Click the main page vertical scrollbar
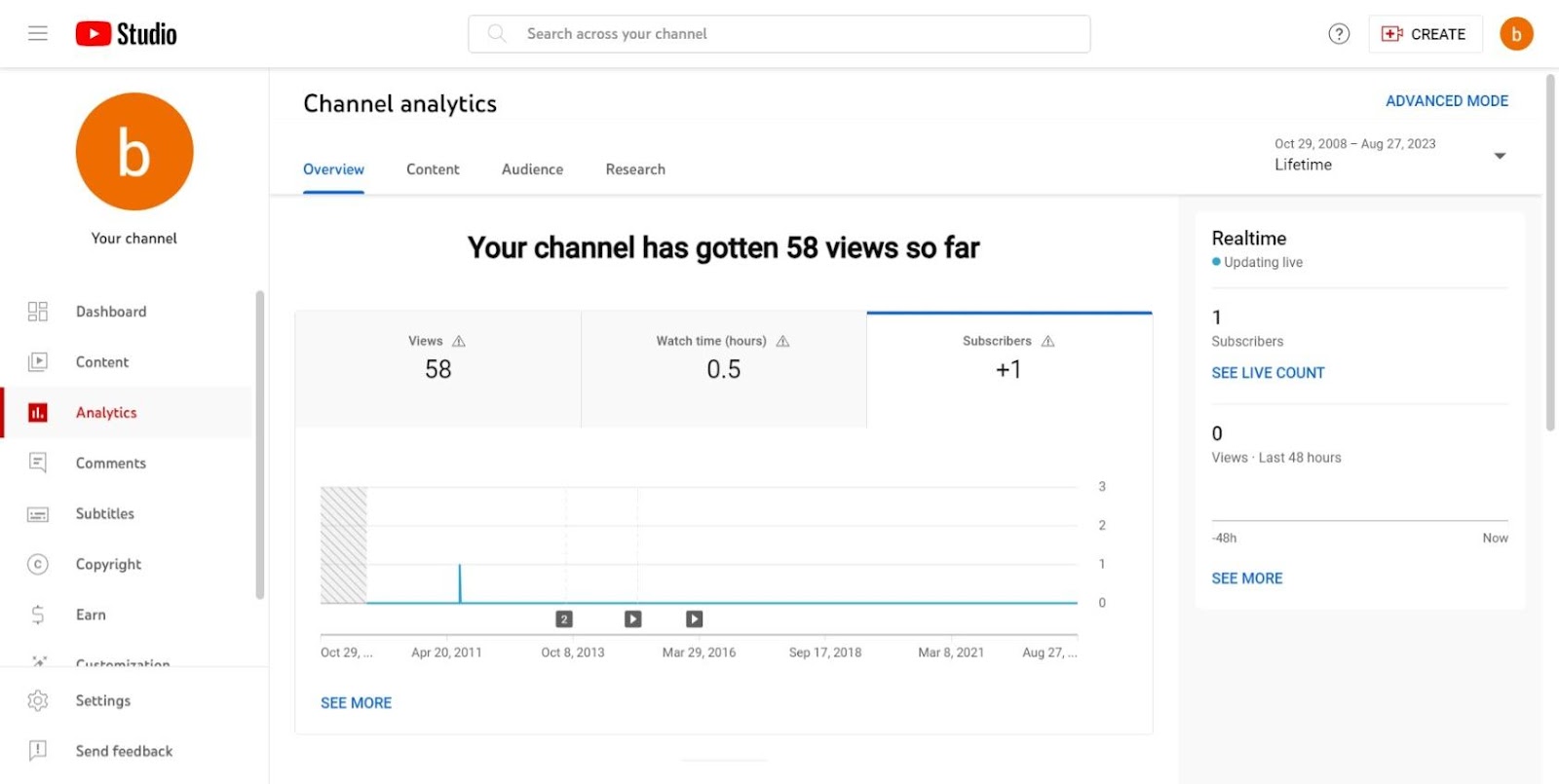 tap(1550, 252)
